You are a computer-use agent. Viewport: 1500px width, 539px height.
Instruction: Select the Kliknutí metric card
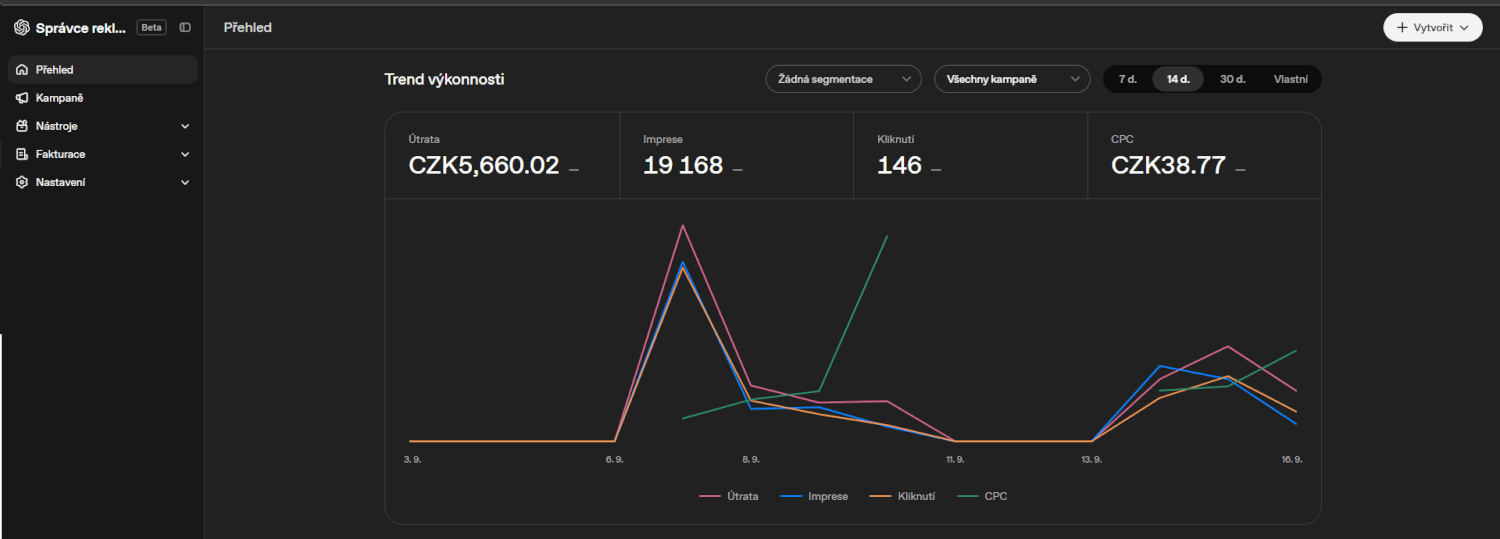point(970,155)
